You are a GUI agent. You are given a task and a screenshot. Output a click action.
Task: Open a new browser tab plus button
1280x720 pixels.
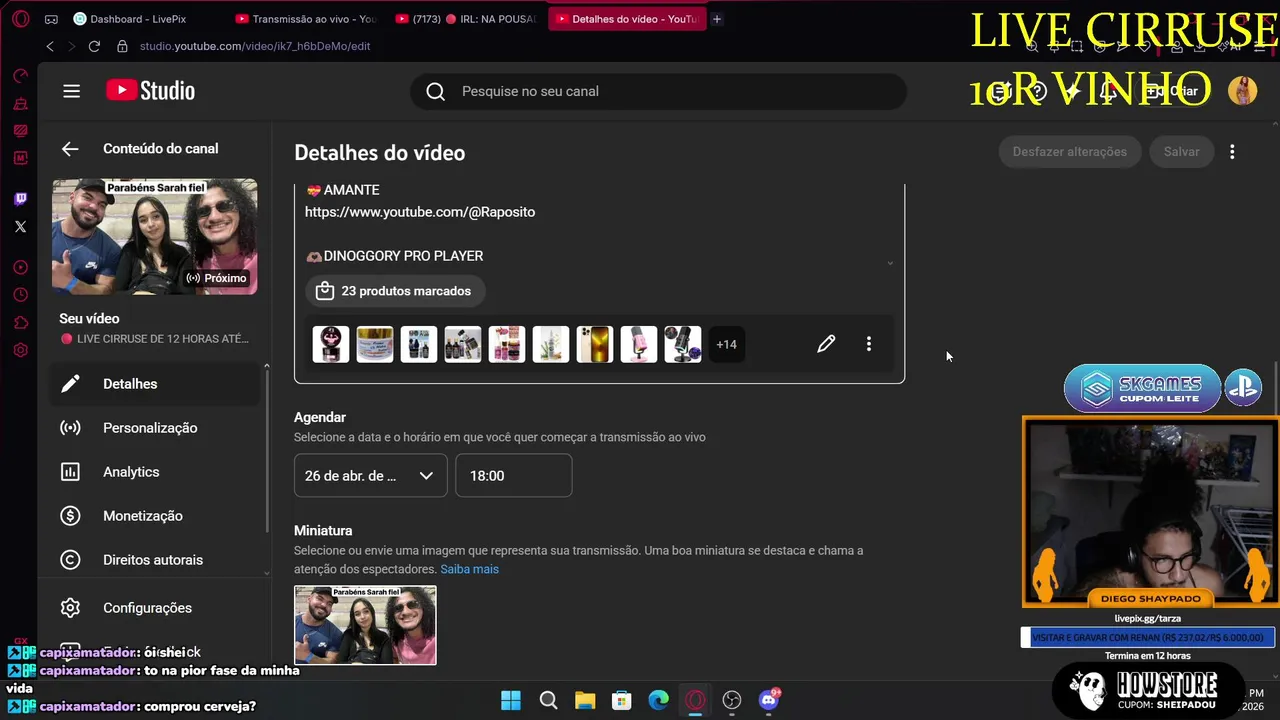tap(717, 19)
